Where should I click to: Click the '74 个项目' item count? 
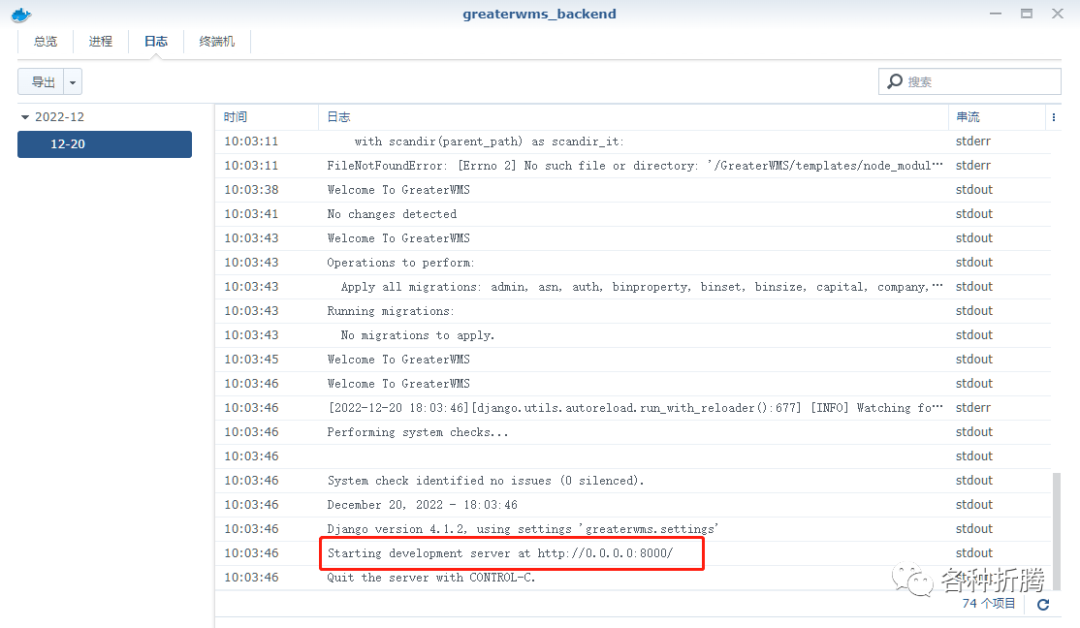tap(988, 603)
